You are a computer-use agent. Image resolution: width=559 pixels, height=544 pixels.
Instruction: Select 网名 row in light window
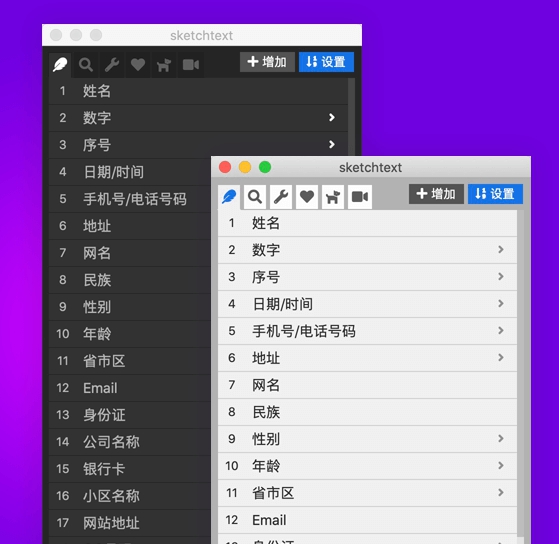point(367,385)
